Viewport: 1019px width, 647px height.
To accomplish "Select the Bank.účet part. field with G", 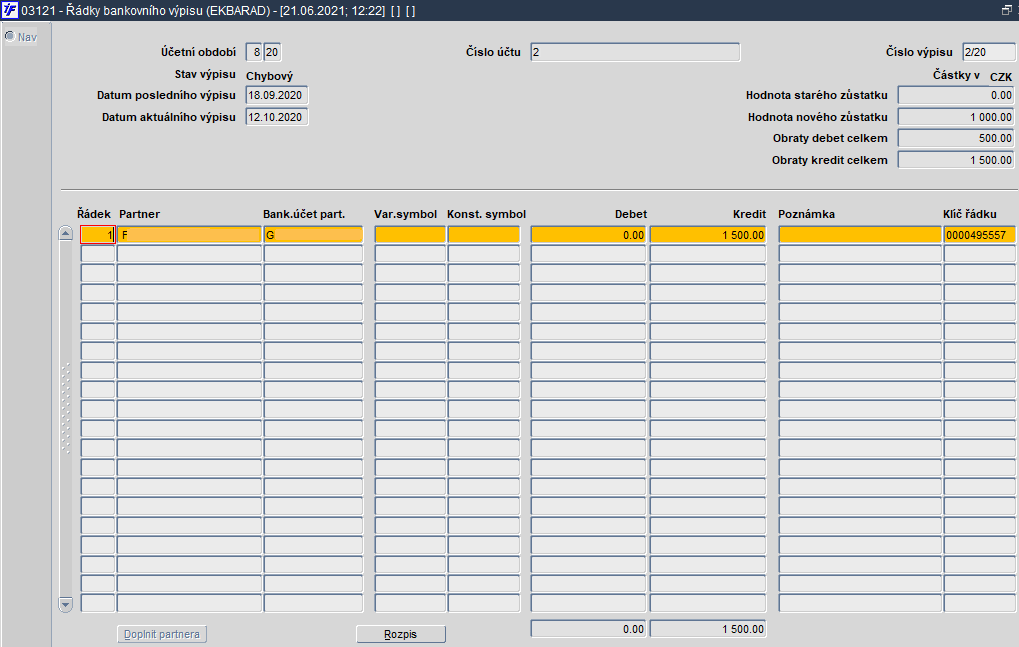I will [313, 235].
